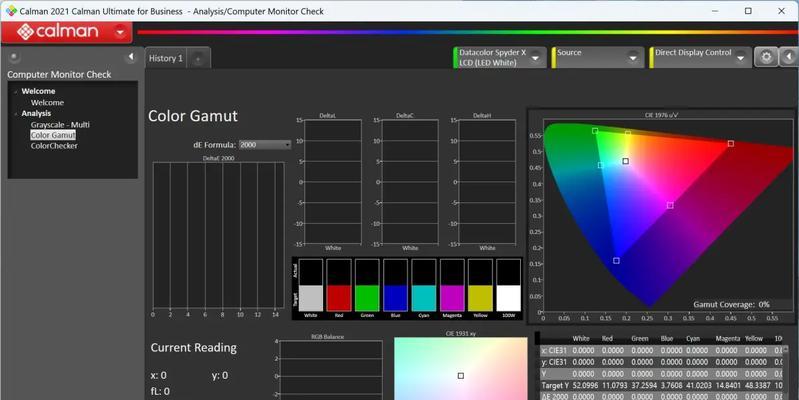Open the Grayscale - Multi page
799x400 pixels.
[60, 124]
